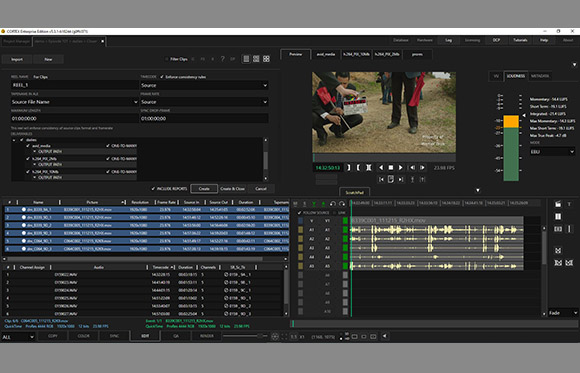Open the Fade transition dropdown

(x=563, y=313)
